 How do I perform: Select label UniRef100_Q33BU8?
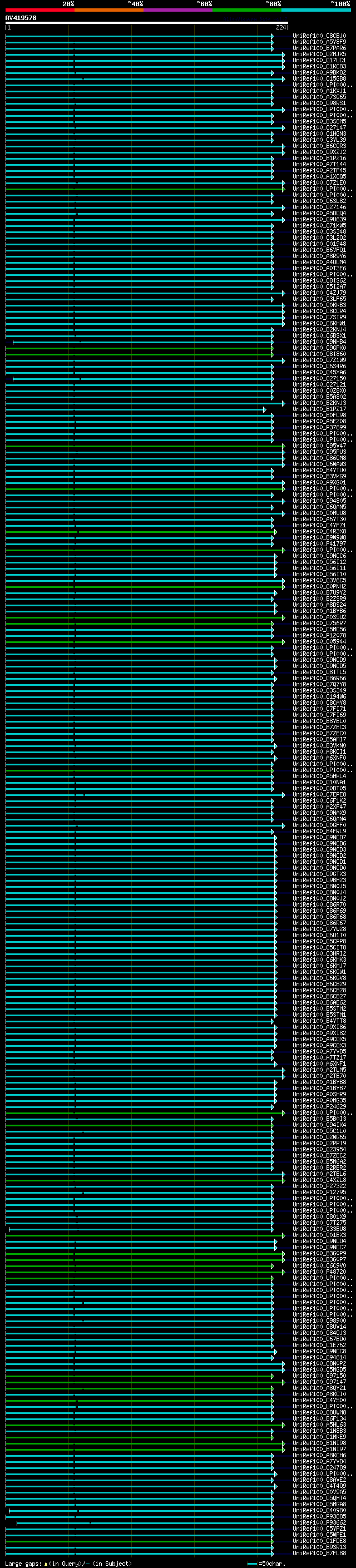point(319,1229)
